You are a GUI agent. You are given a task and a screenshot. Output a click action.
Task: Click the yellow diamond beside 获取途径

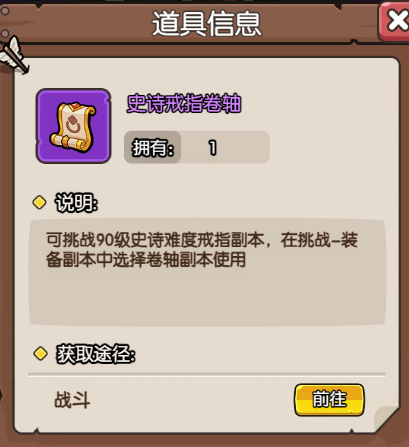41,353
